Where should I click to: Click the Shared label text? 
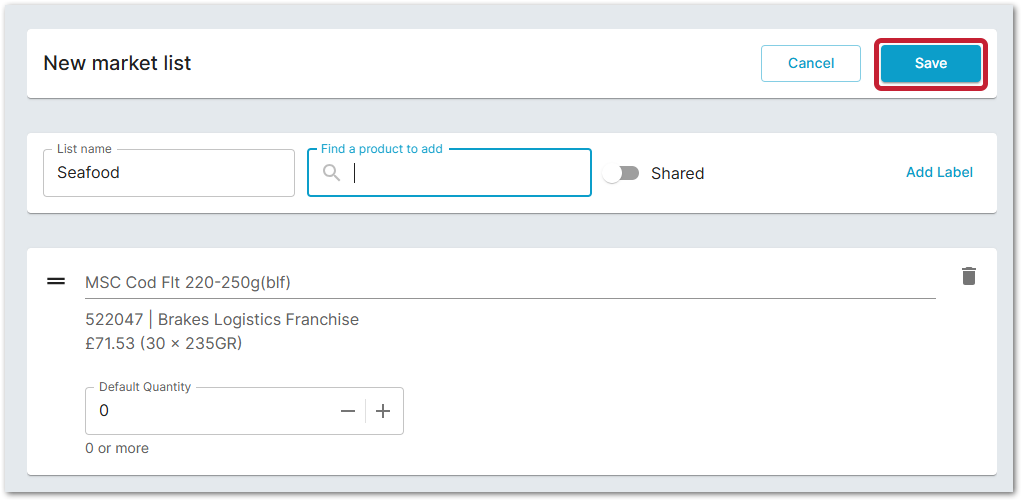tap(677, 173)
